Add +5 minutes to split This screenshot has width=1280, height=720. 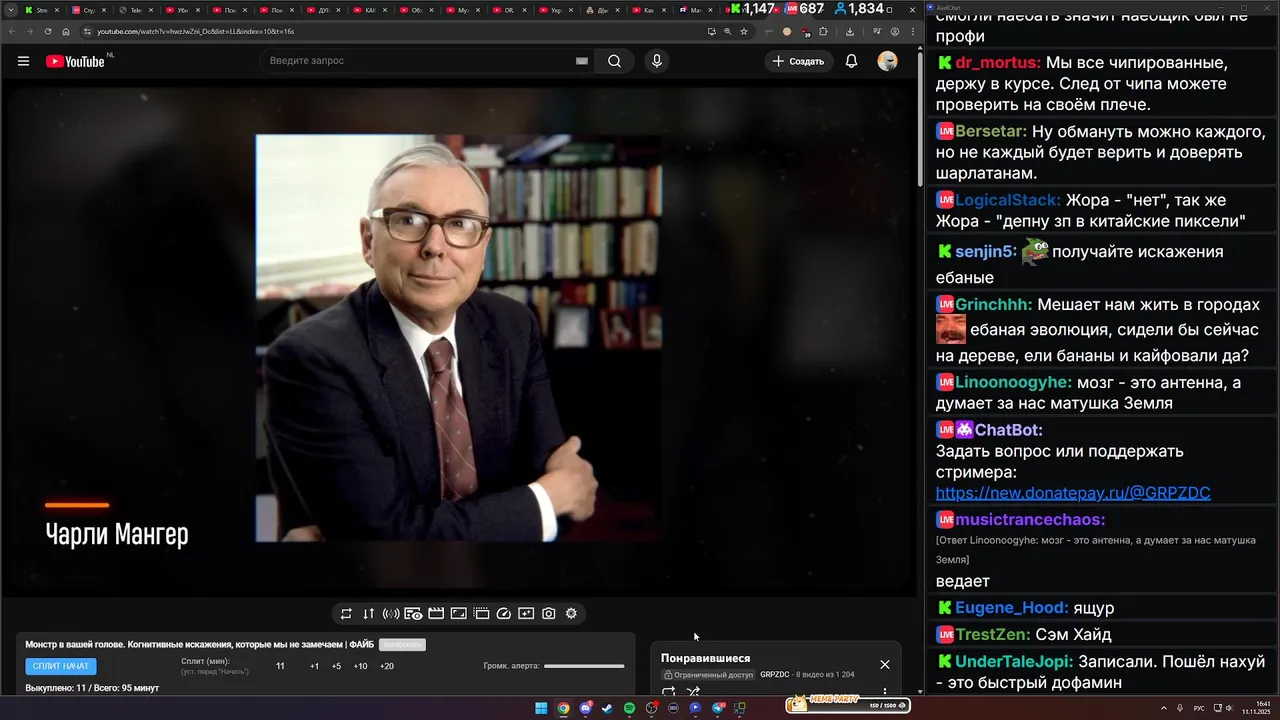336,666
